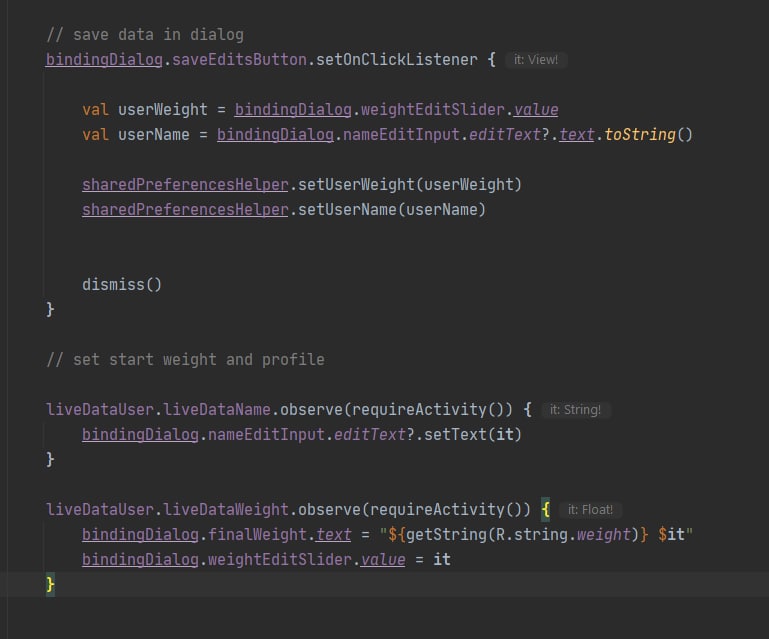The height and width of the screenshot is (639, 769).
Task: Click the comment "// save data in dialog"
Action: [145, 35]
